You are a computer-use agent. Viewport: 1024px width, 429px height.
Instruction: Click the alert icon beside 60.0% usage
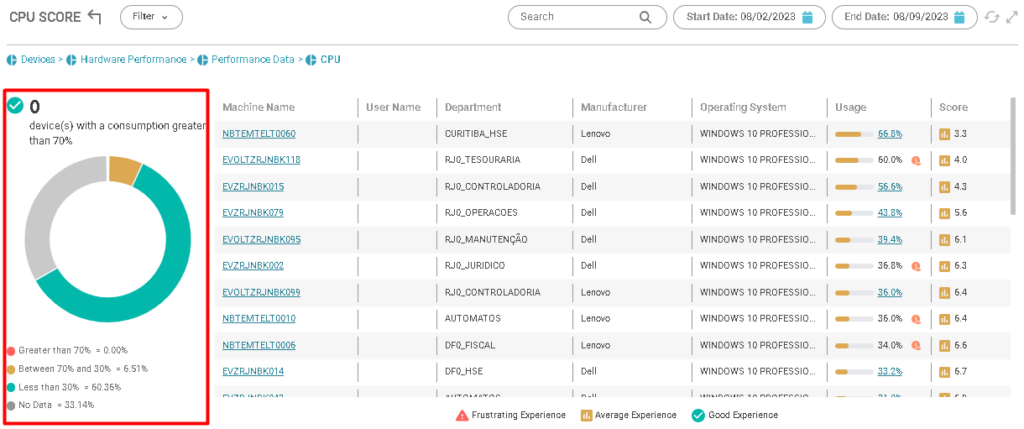pyautogui.click(x=915, y=160)
